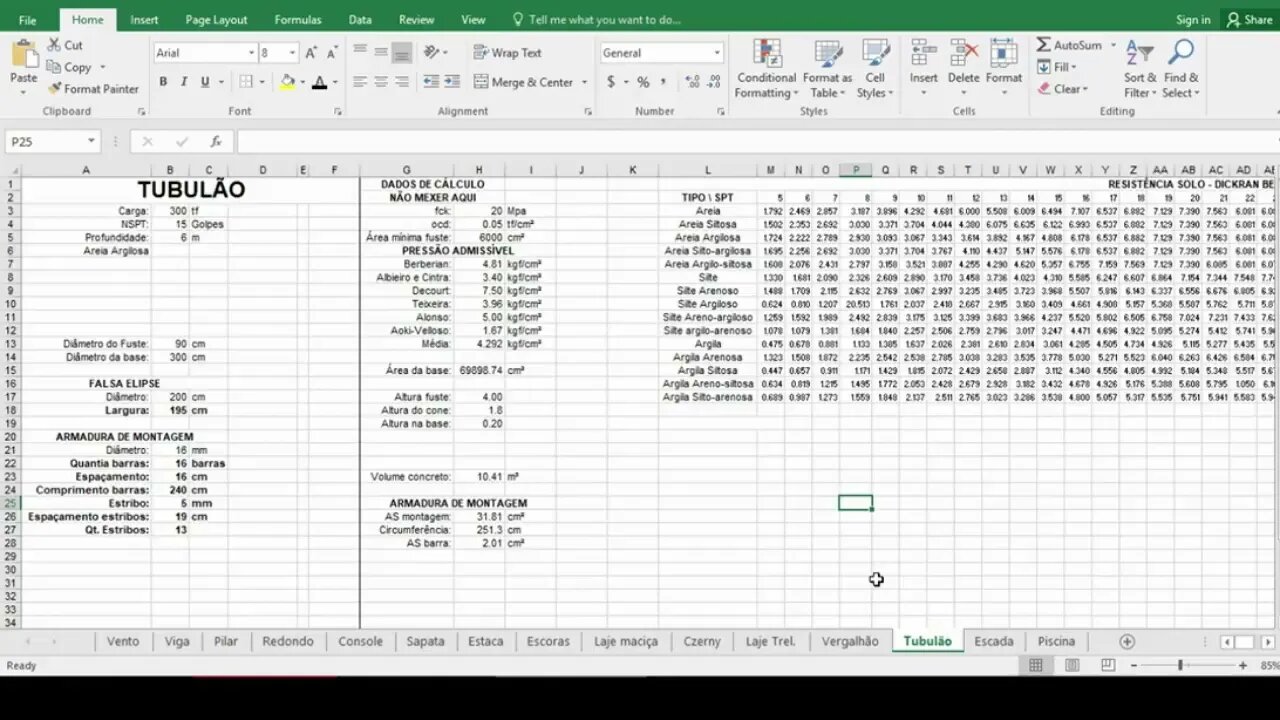Click the Center alignment icon
1280x720 pixels.
click(x=381, y=82)
